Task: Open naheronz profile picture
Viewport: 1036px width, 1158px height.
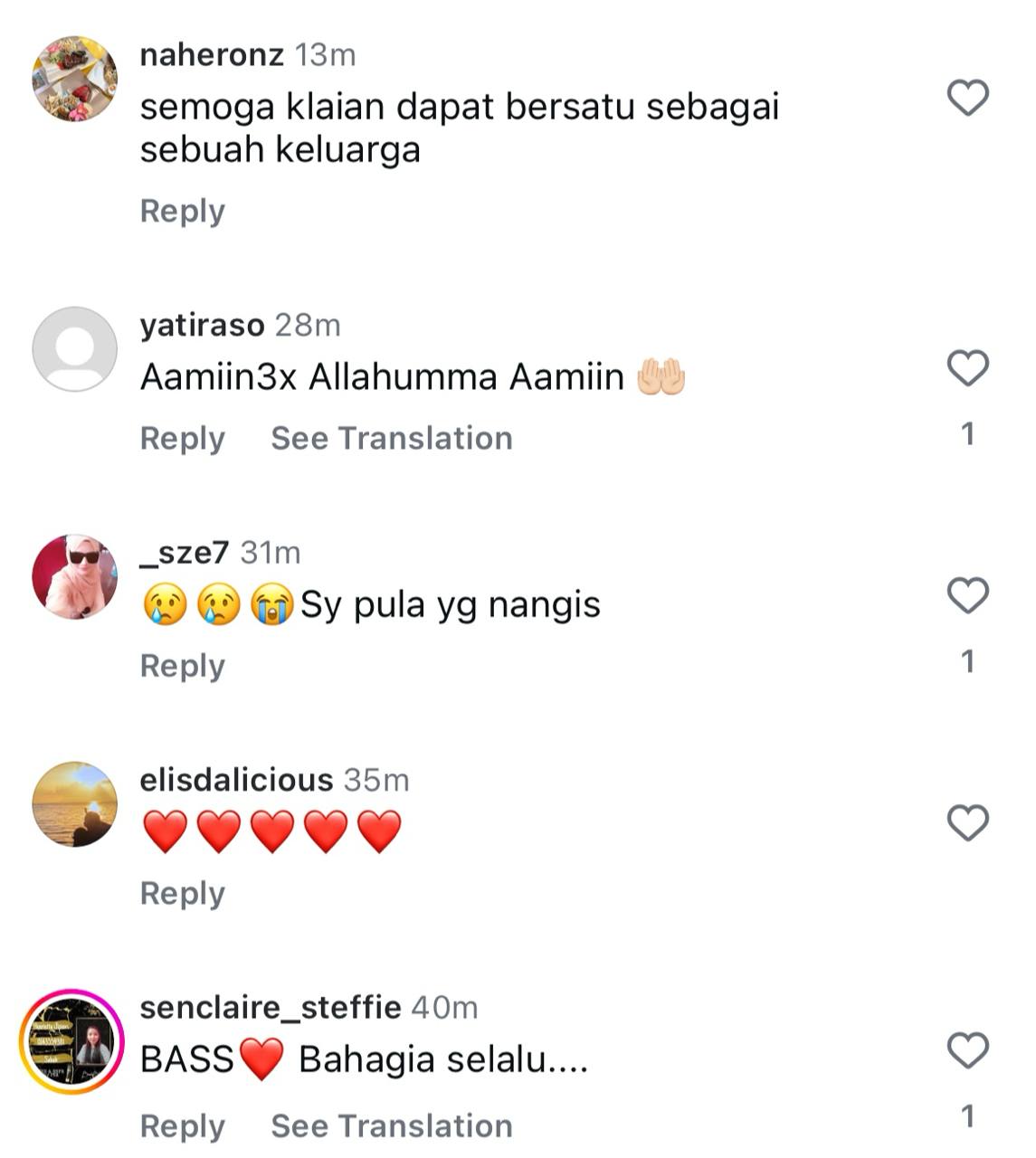Action: pyautogui.click(x=74, y=79)
